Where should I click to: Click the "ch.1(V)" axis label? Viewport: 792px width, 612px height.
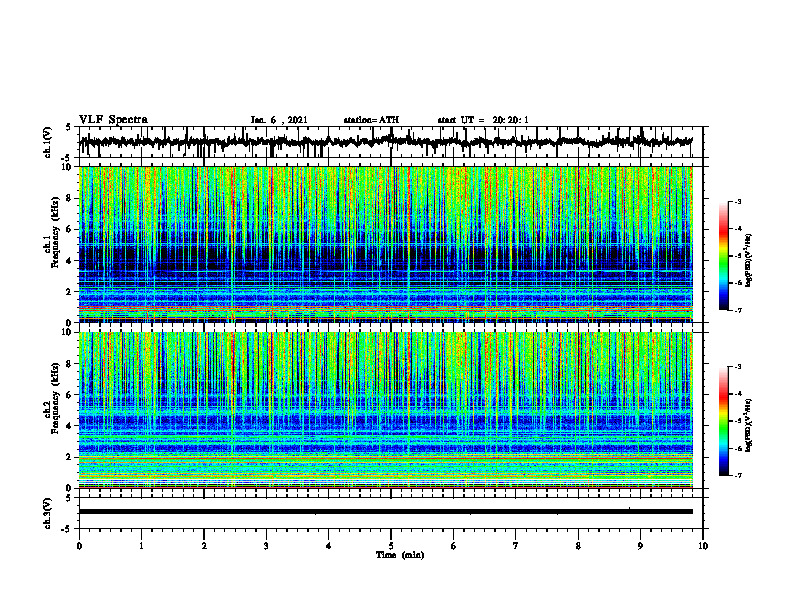tap(48, 142)
